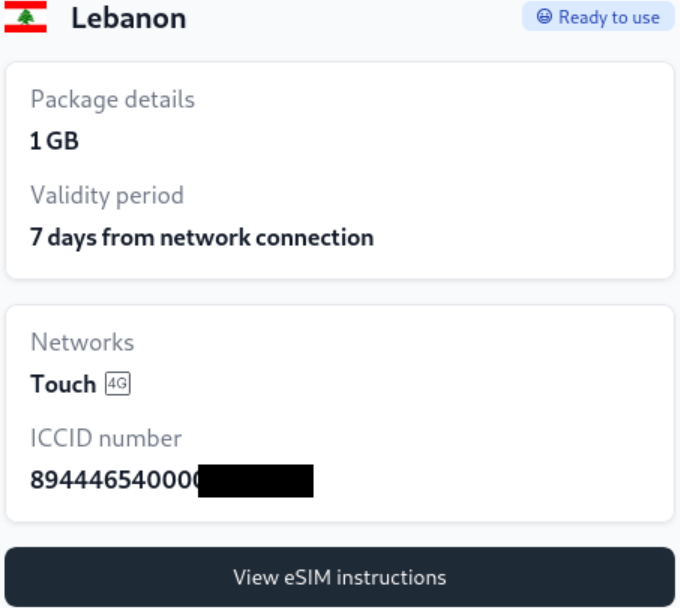Image resolution: width=680 pixels, height=608 pixels.
Task: Click the Lebanon flag icon
Action: [26, 17]
